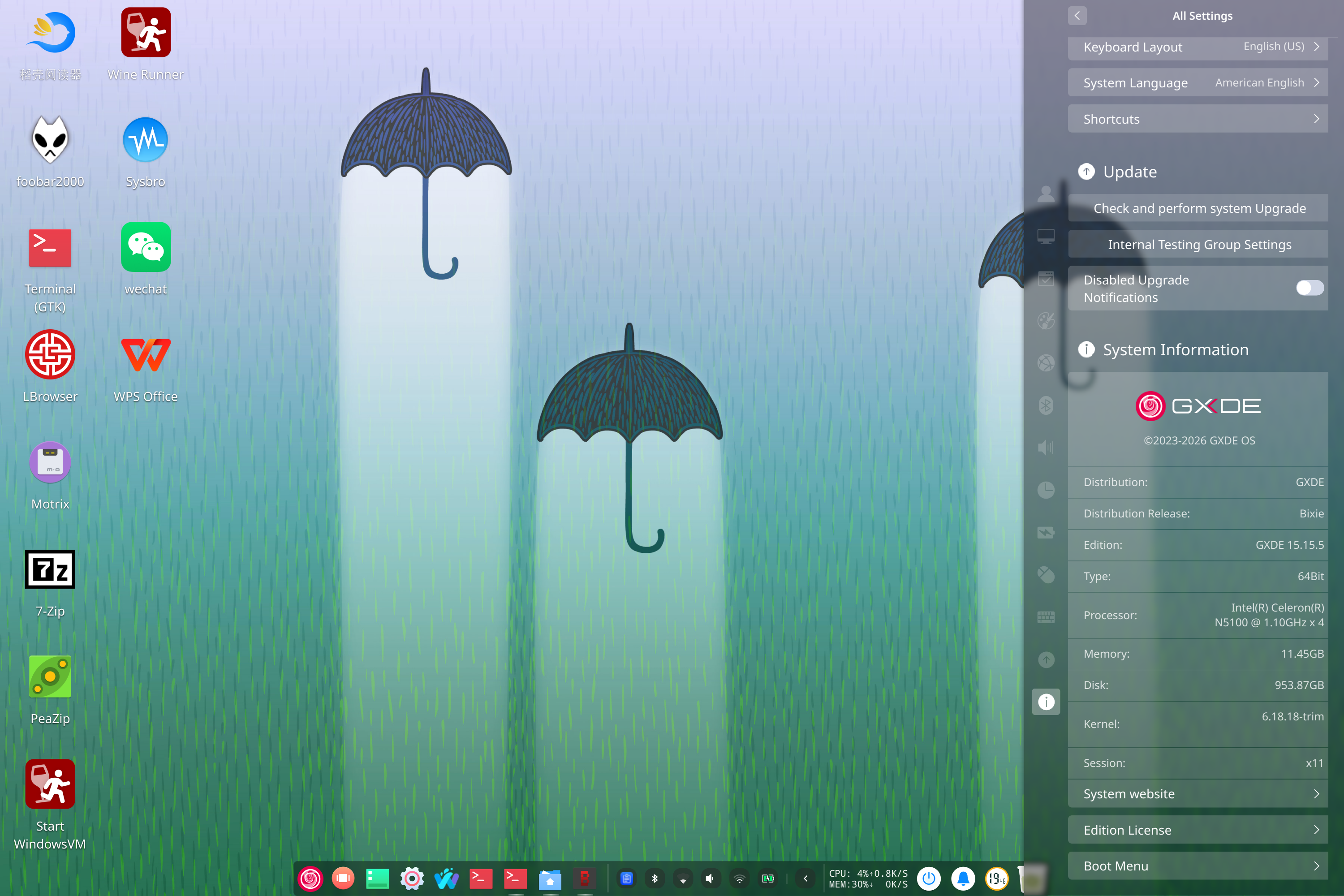Click the Kernel 6.18.18-trim value

click(x=1292, y=716)
